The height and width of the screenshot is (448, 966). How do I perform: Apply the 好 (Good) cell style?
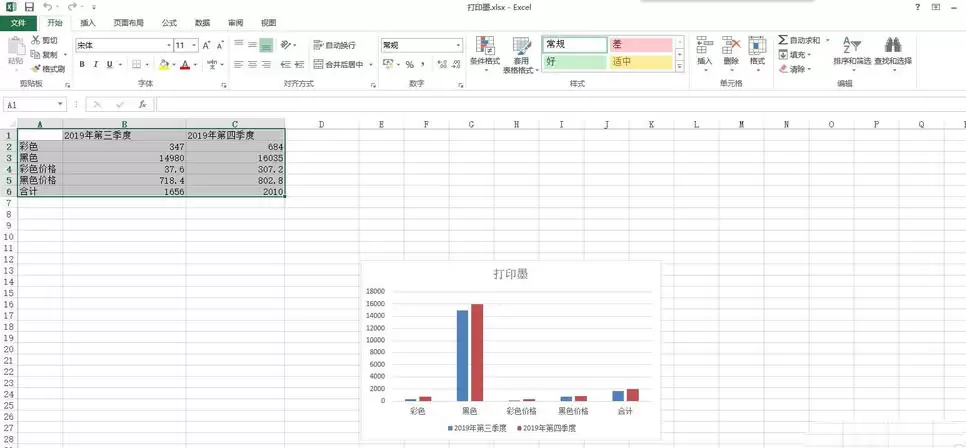[574, 62]
